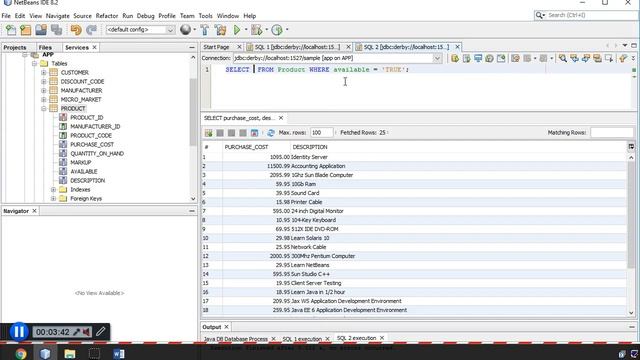Open the Refactor menu
The image size is (640, 360).
107,16
